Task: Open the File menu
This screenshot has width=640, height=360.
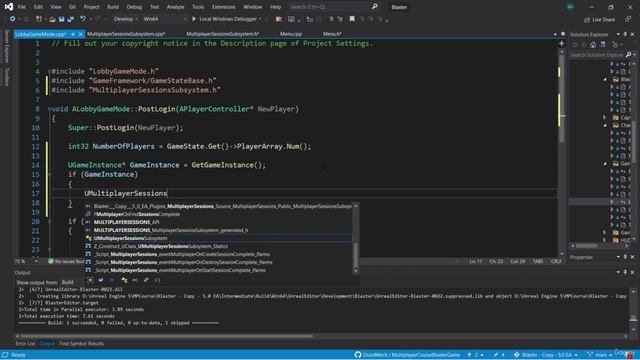Action: pyautogui.click(x=22, y=7)
